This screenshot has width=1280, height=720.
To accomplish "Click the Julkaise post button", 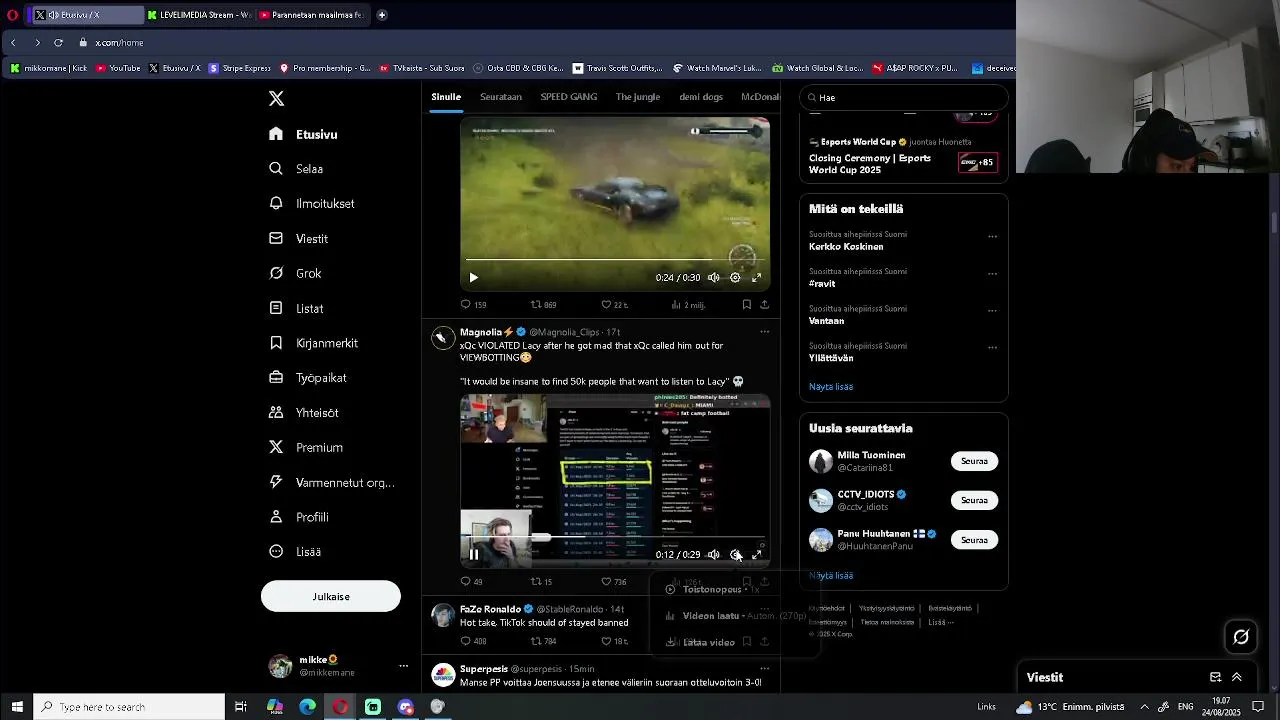I will click(x=331, y=596).
